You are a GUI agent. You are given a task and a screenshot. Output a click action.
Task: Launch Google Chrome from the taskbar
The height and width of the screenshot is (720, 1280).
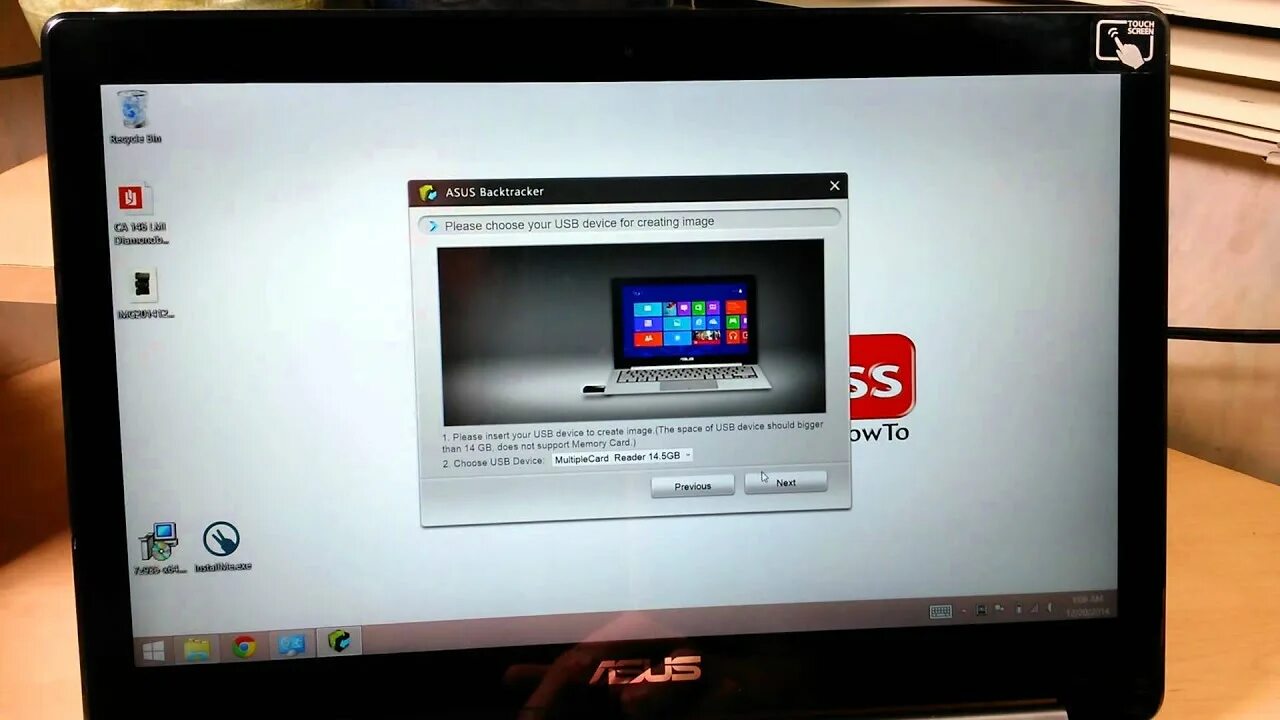pos(244,647)
